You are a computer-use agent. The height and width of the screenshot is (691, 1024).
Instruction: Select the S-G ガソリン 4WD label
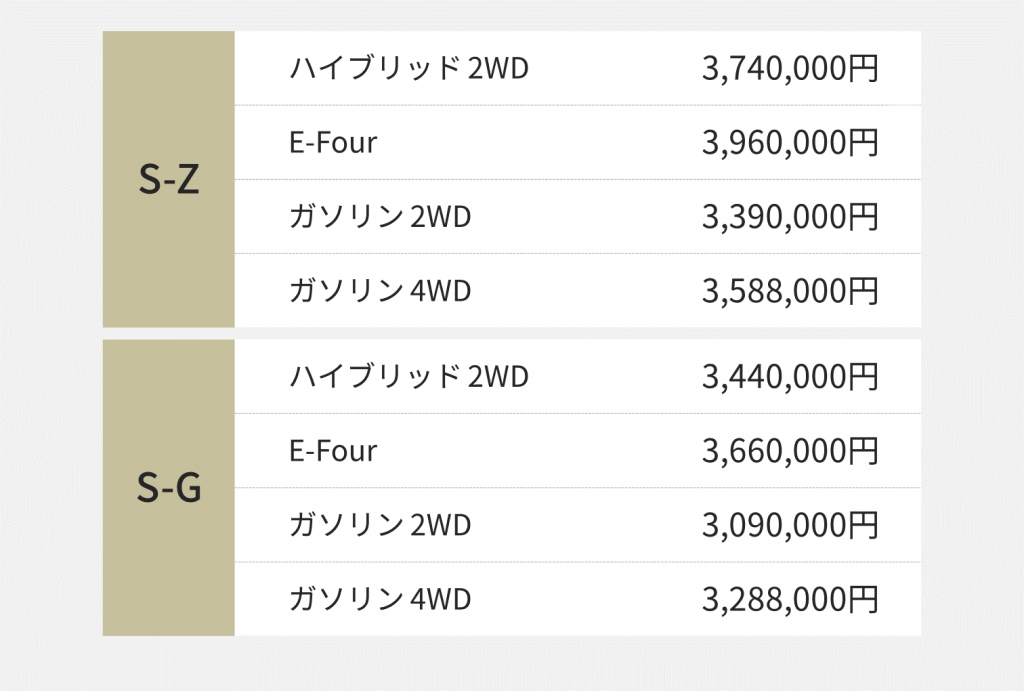click(x=379, y=598)
